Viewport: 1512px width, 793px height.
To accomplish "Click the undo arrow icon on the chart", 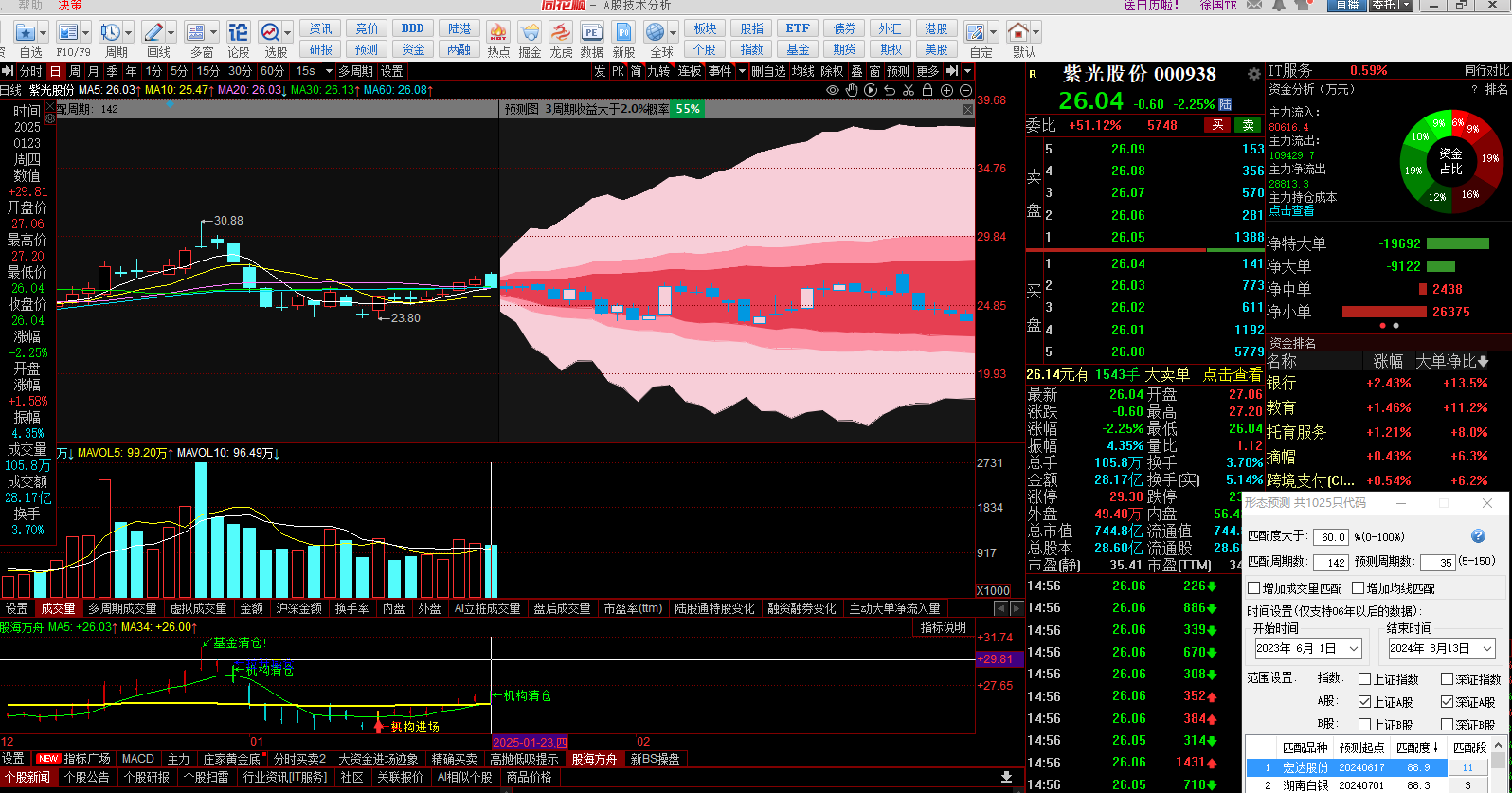I will tap(890, 90).
